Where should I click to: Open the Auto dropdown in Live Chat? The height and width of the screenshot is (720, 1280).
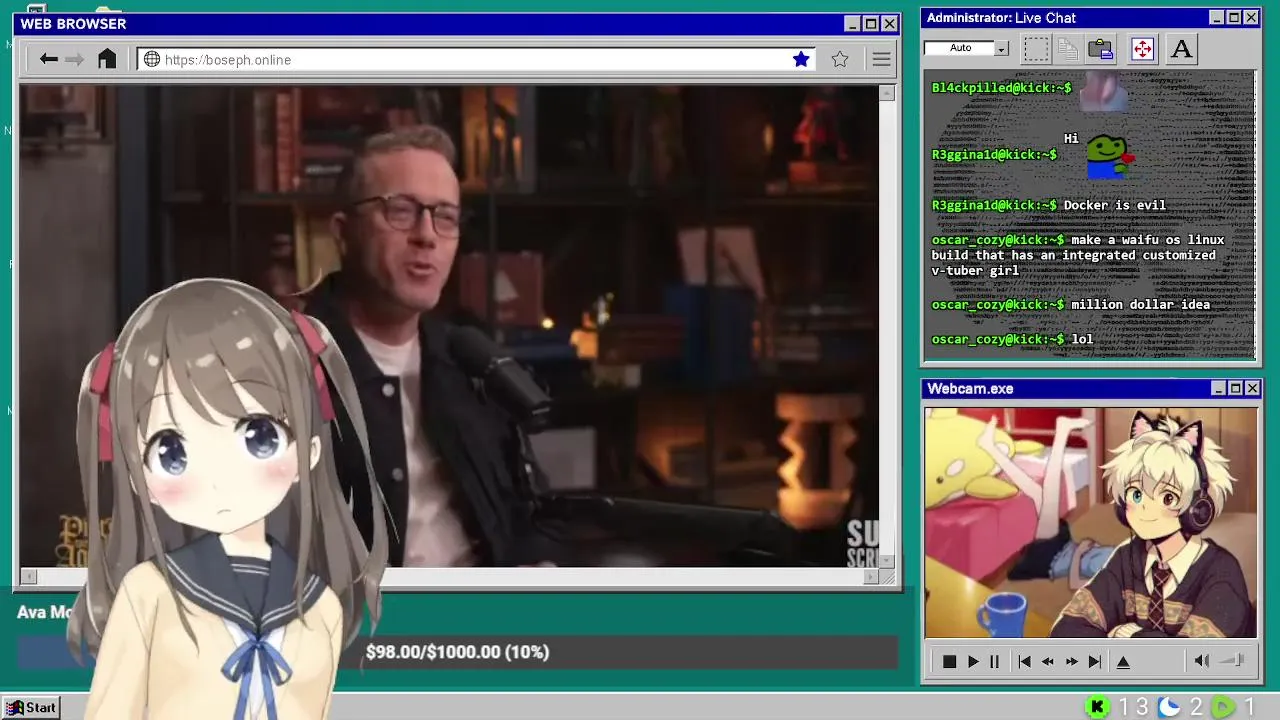click(1001, 48)
